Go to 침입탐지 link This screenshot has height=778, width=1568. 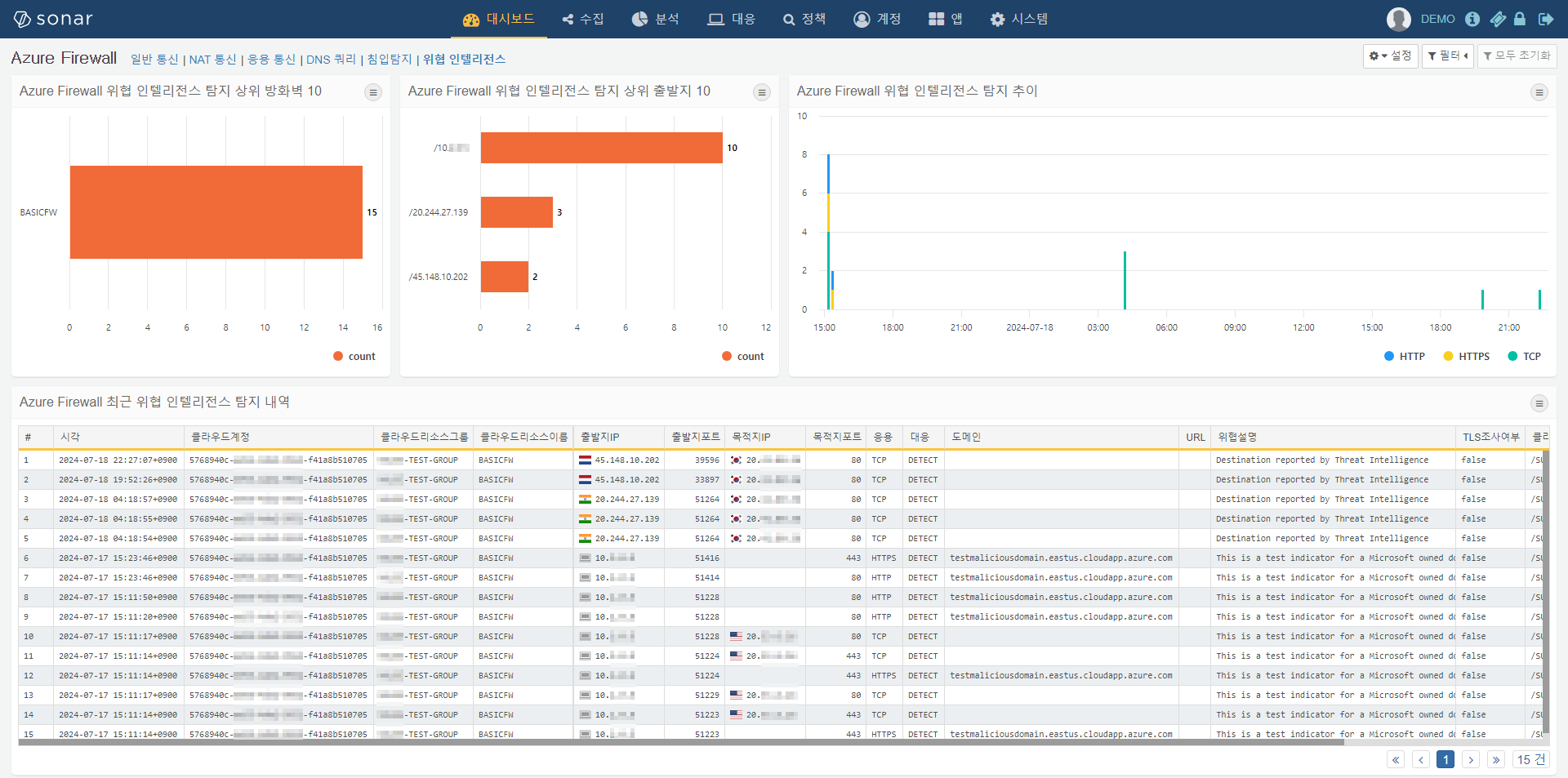coord(390,60)
